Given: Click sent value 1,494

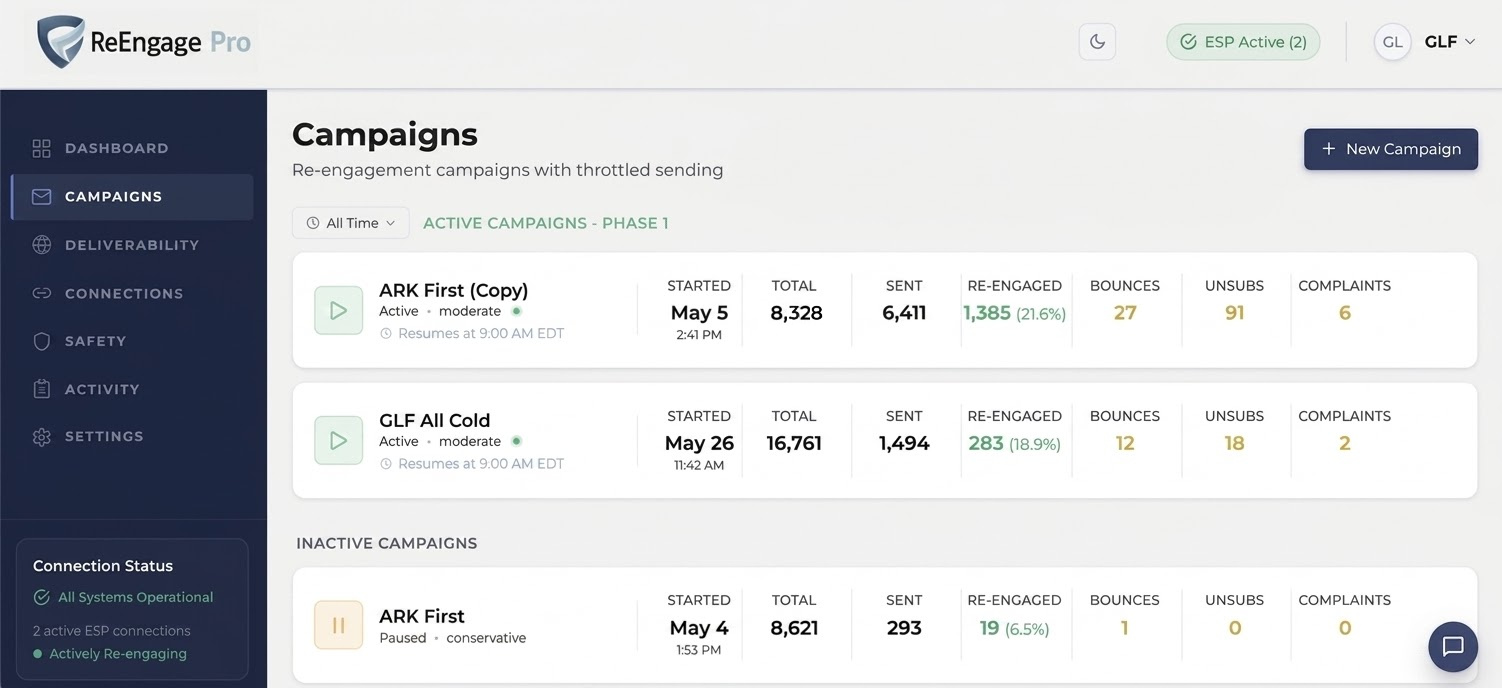Looking at the screenshot, I should pyautogui.click(x=904, y=443).
